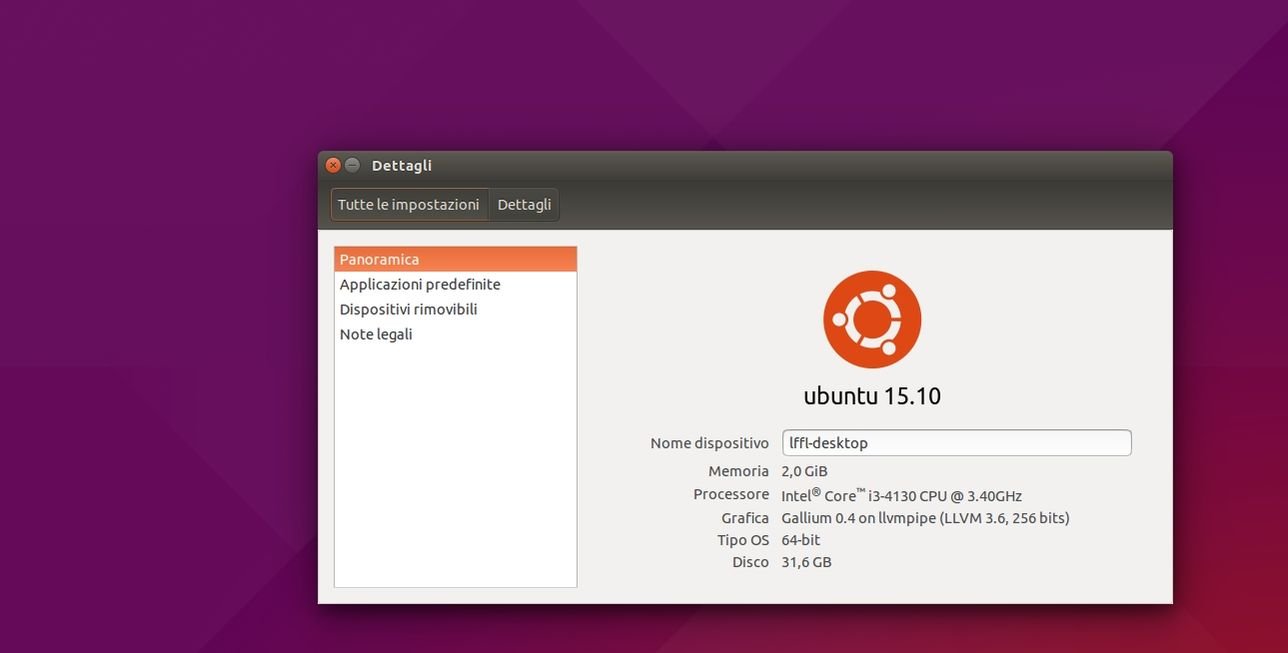Image resolution: width=1288 pixels, height=653 pixels.
Task: Click the 64-bit Tipo OS value
Action: click(x=800, y=540)
